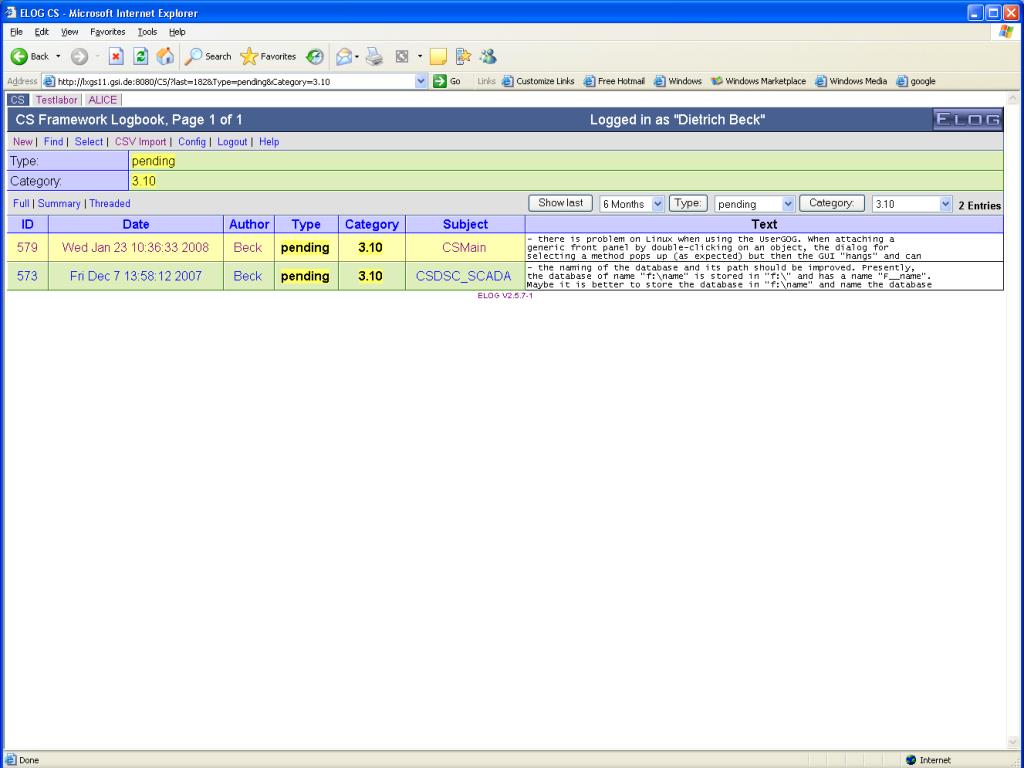
Task: Open Messenger people icon
Action: point(488,57)
